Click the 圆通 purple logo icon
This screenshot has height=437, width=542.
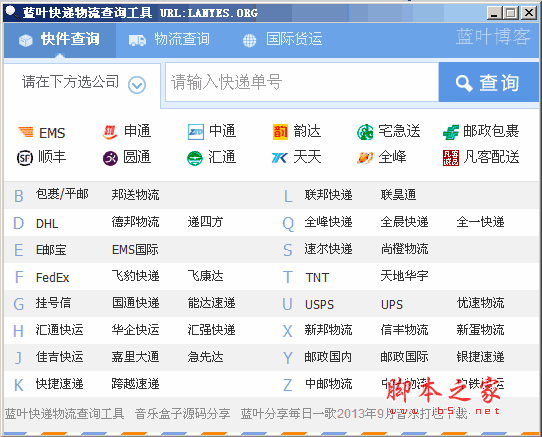110,158
